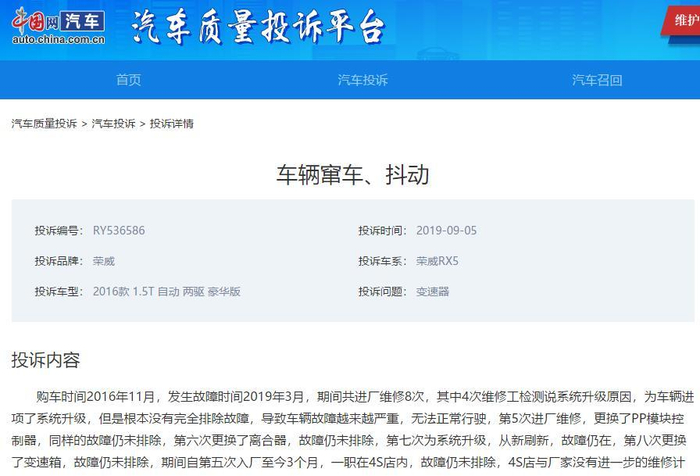The image size is (700, 476).
Task: Click the 中国网汽车 logo
Action: (x=58, y=26)
